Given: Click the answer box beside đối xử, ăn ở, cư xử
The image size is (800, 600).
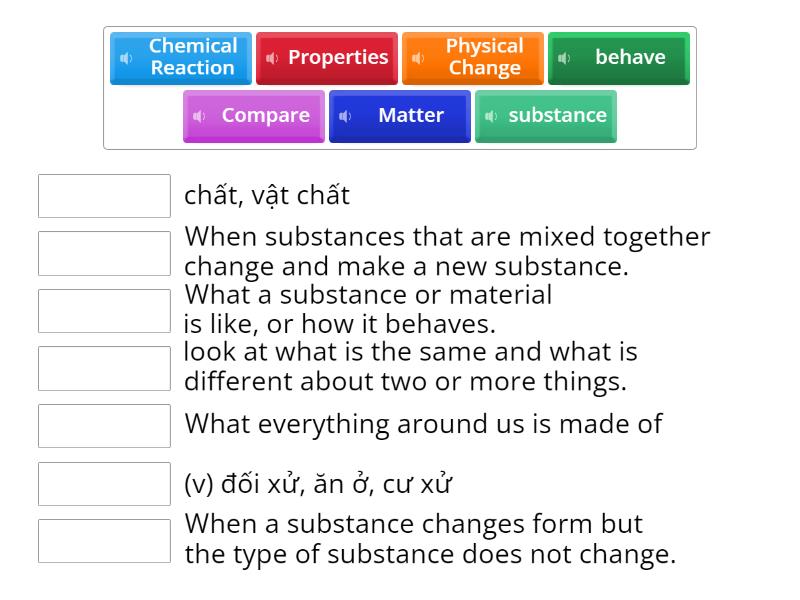Looking at the screenshot, I should pos(104,484).
